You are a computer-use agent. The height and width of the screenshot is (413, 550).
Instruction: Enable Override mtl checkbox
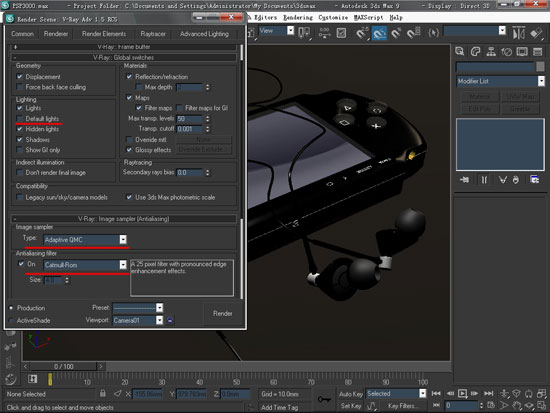point(129,139)
